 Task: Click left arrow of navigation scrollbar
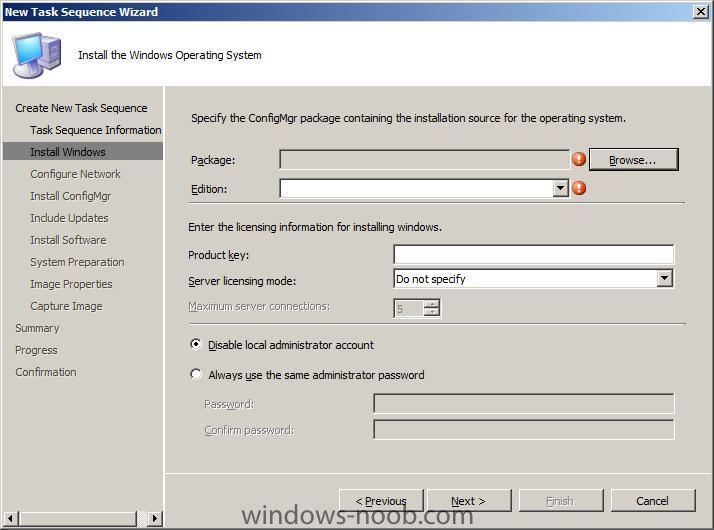[10, 518]
